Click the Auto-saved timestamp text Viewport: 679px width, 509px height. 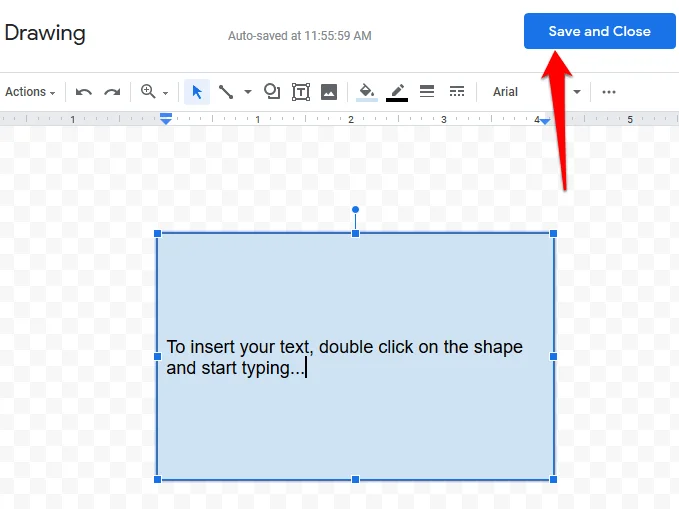pos(300,36)
